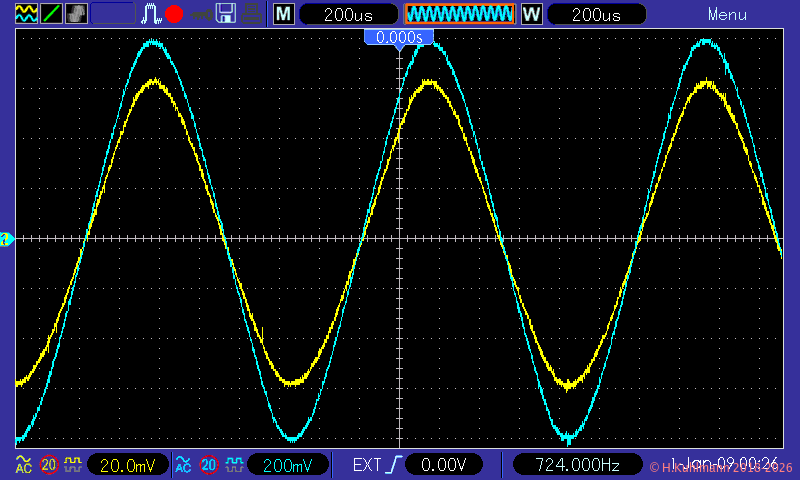
Task: Open the 20.0mV yellow channel scale
Action: pos(126,465)
